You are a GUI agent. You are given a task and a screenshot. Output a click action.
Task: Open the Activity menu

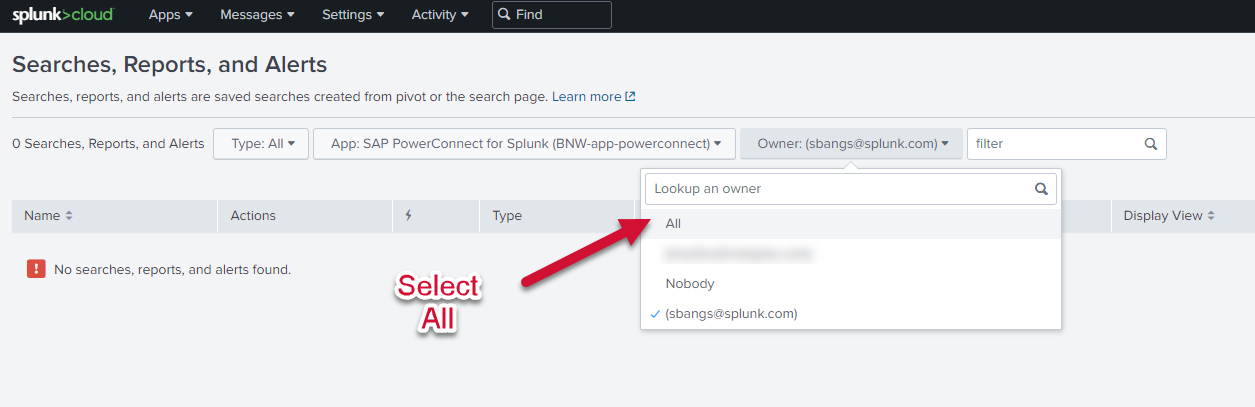coord(440,15)
